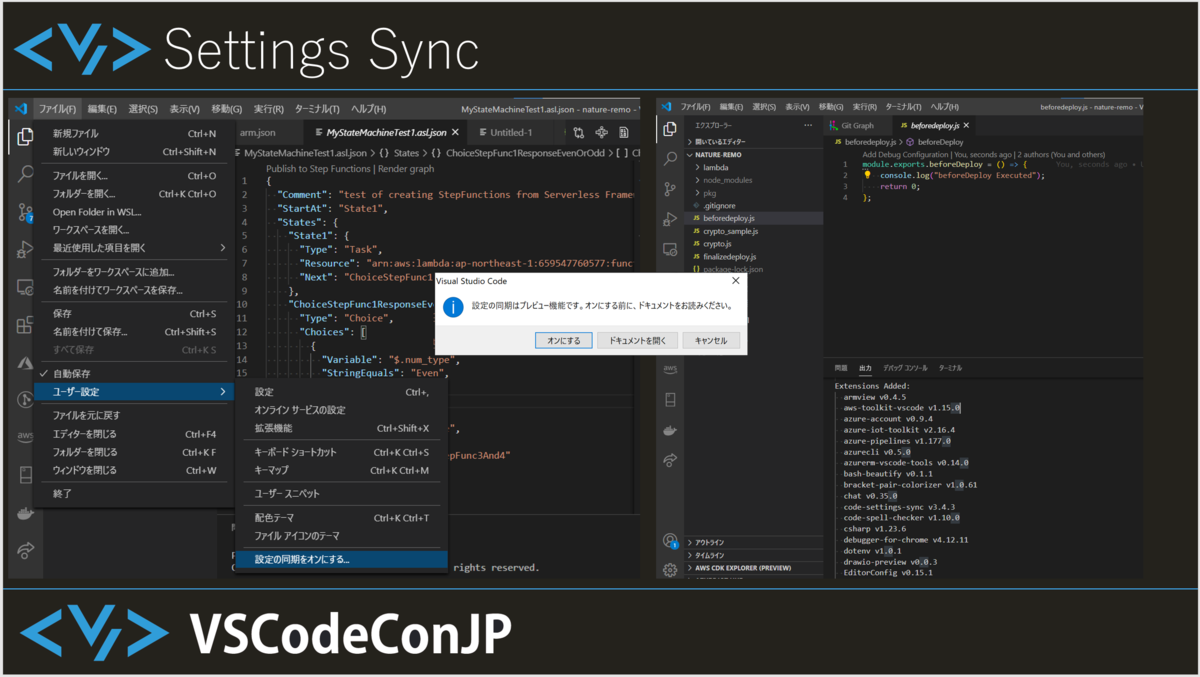Switch to ターミナル panel tab

[950, 368]
